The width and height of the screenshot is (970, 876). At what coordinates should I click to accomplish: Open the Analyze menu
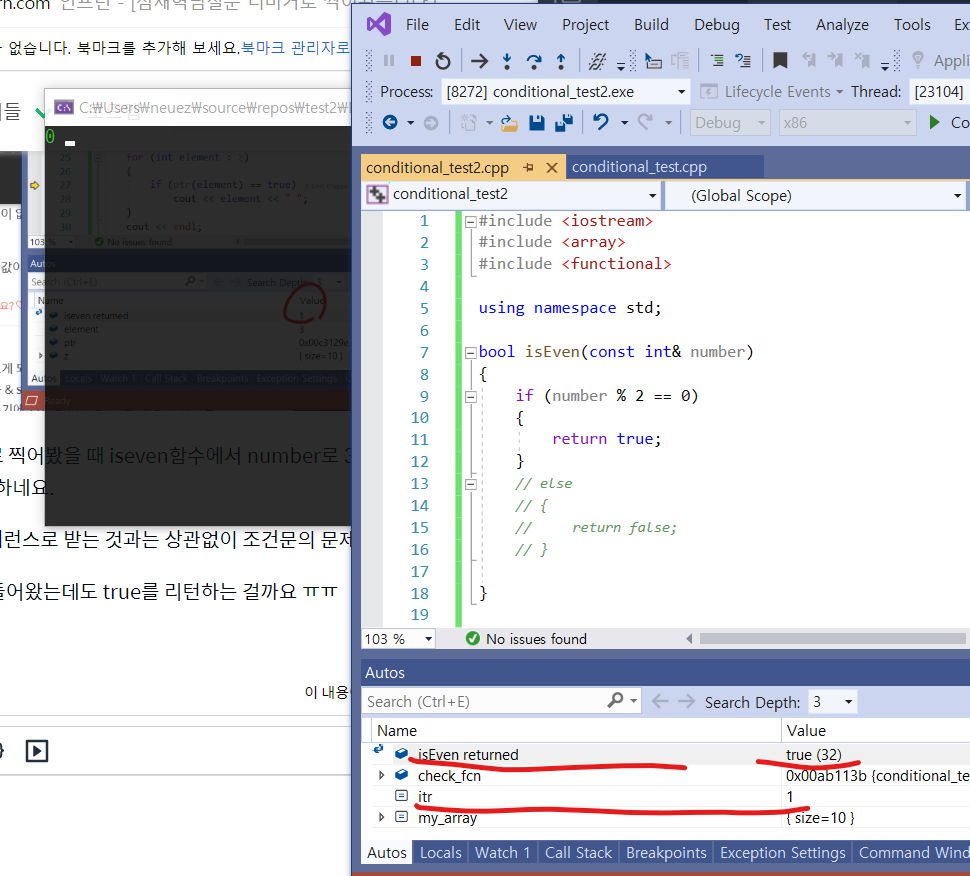point(843,25)
